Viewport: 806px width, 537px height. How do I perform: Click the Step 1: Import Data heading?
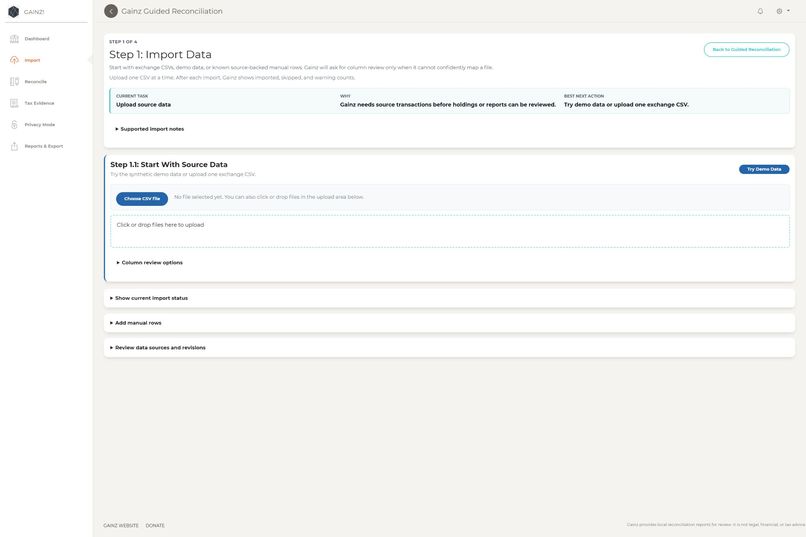coord(160,54)
